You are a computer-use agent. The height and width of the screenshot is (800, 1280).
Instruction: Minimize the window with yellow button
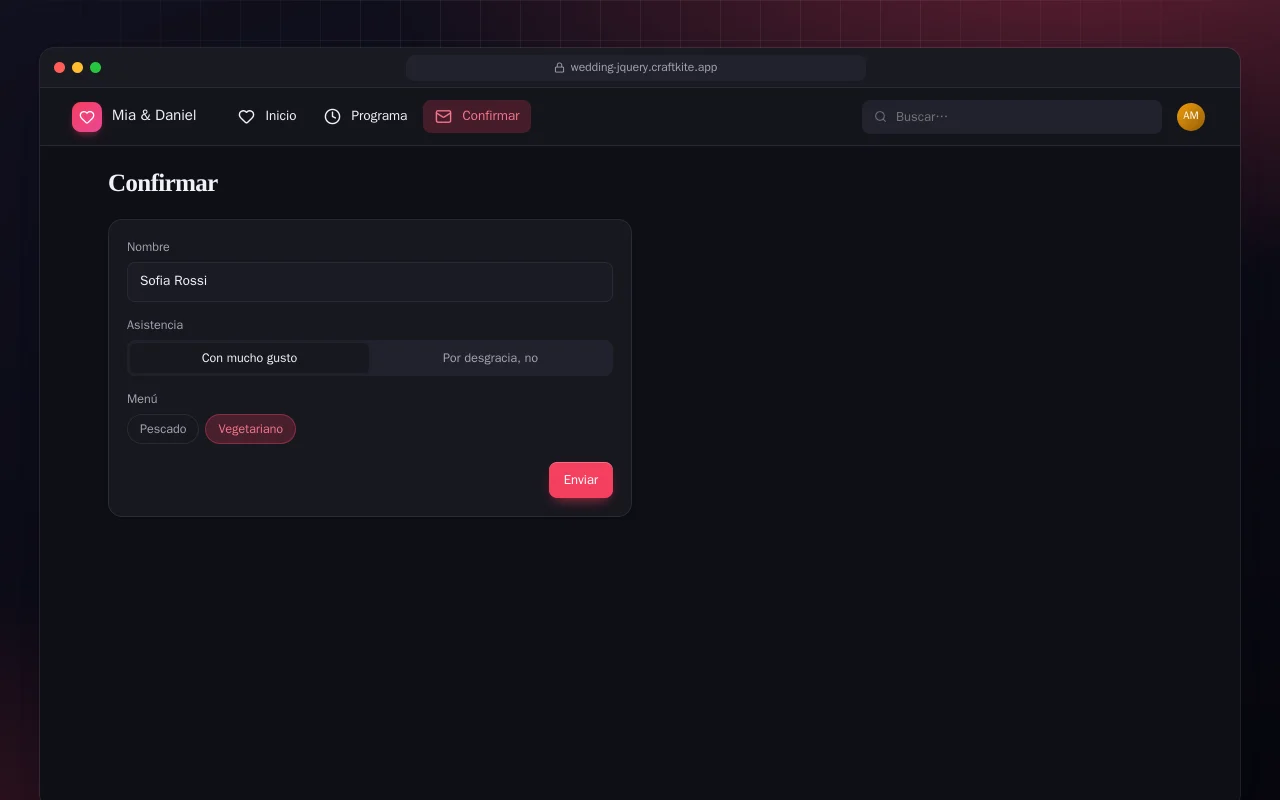[x=78, y=68]
